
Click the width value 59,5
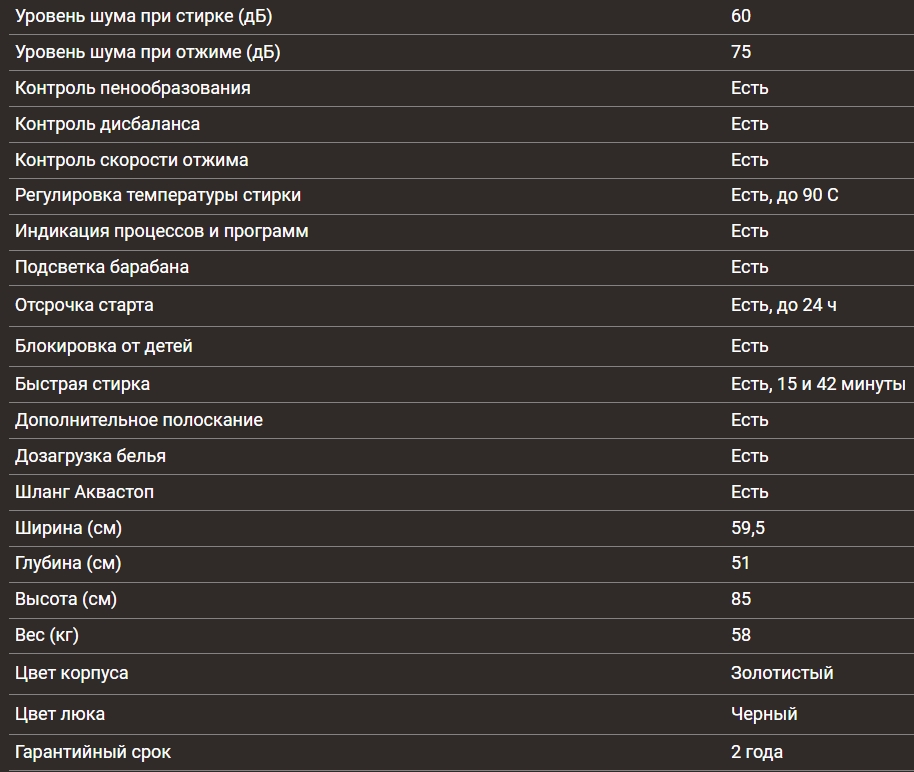748,528
